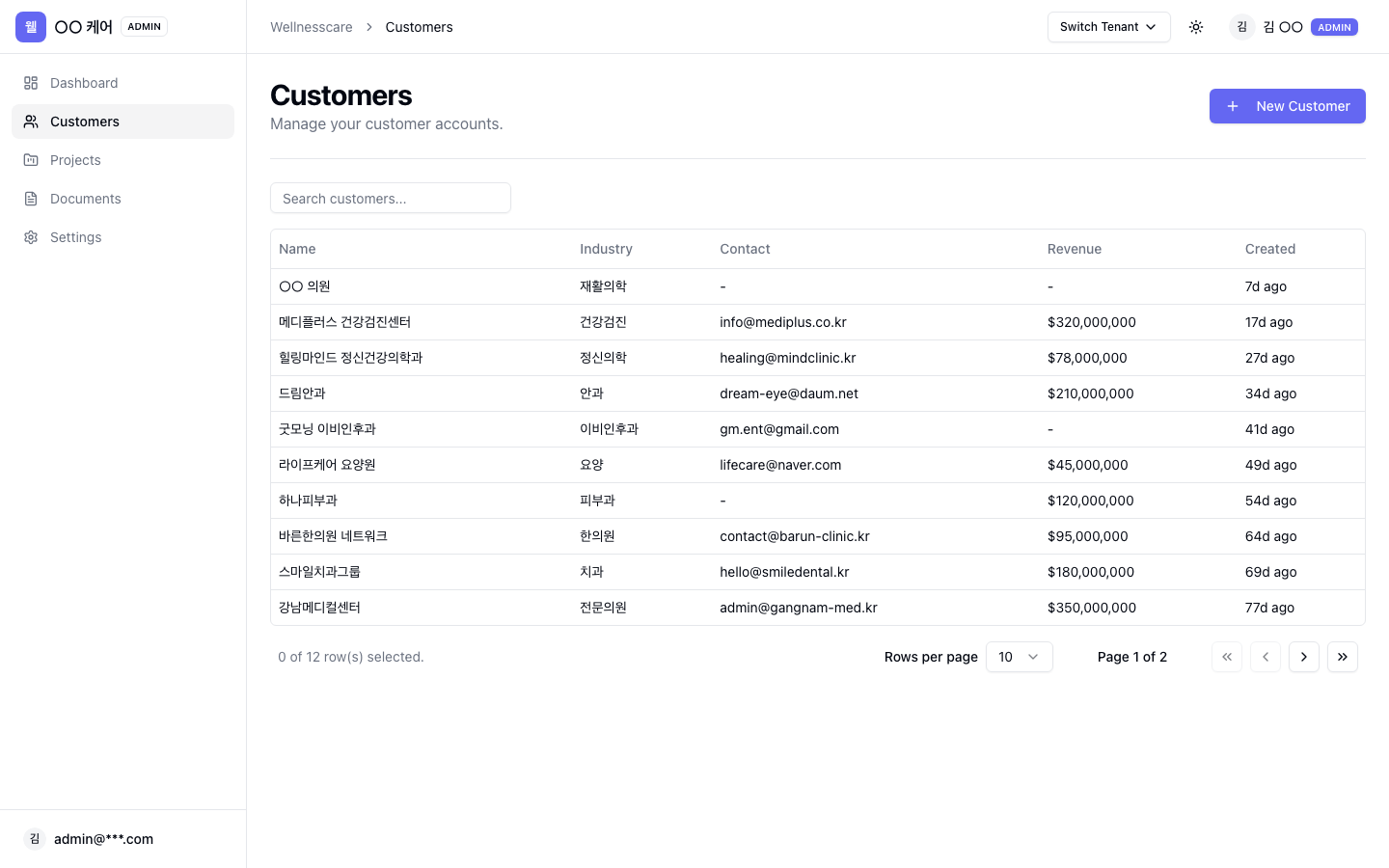Click the Projects folder icon
1389x868 pixels.
pos(31,160)
